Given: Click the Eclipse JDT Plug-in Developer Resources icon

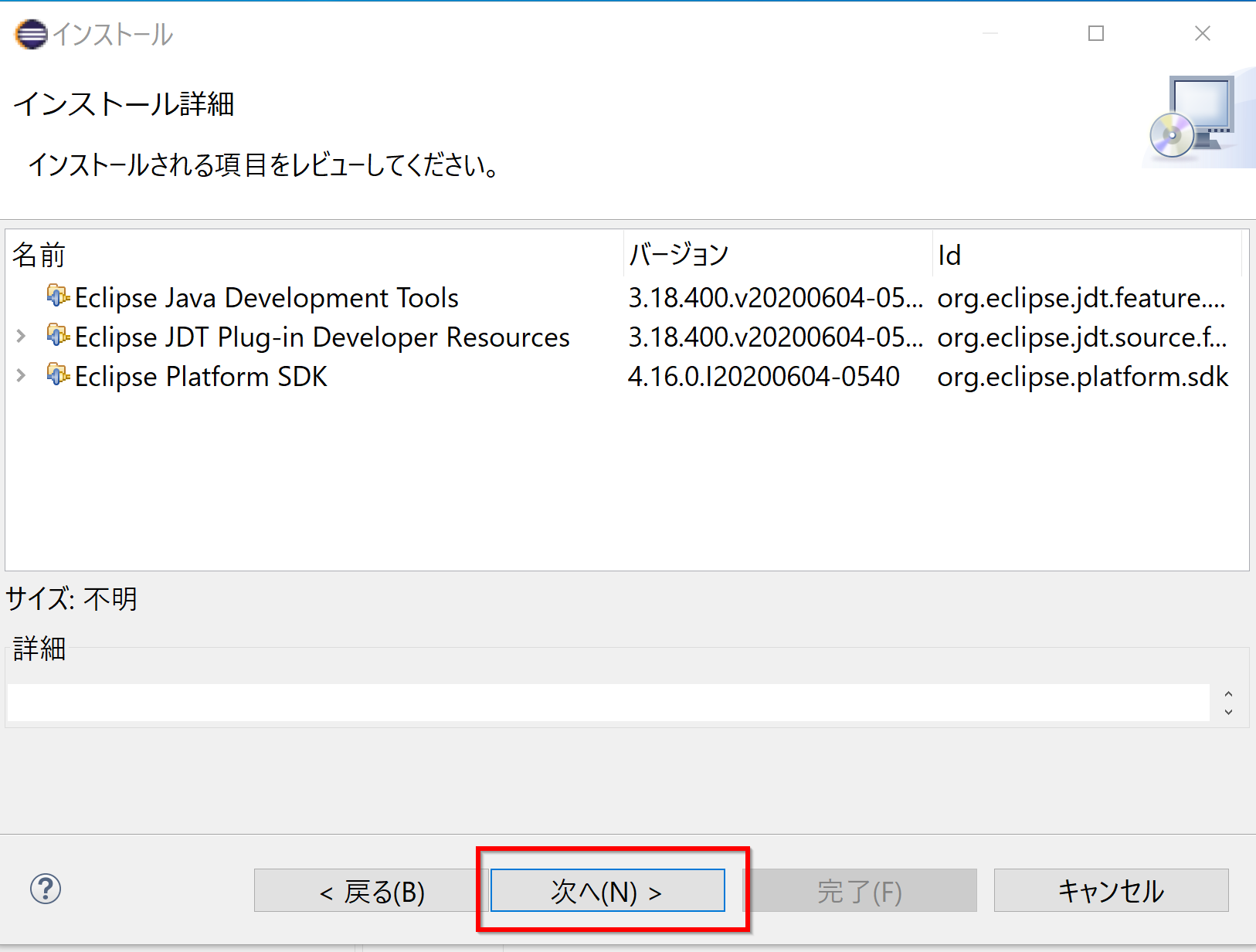Looking at the screenshot, I should tap(58, 336).
